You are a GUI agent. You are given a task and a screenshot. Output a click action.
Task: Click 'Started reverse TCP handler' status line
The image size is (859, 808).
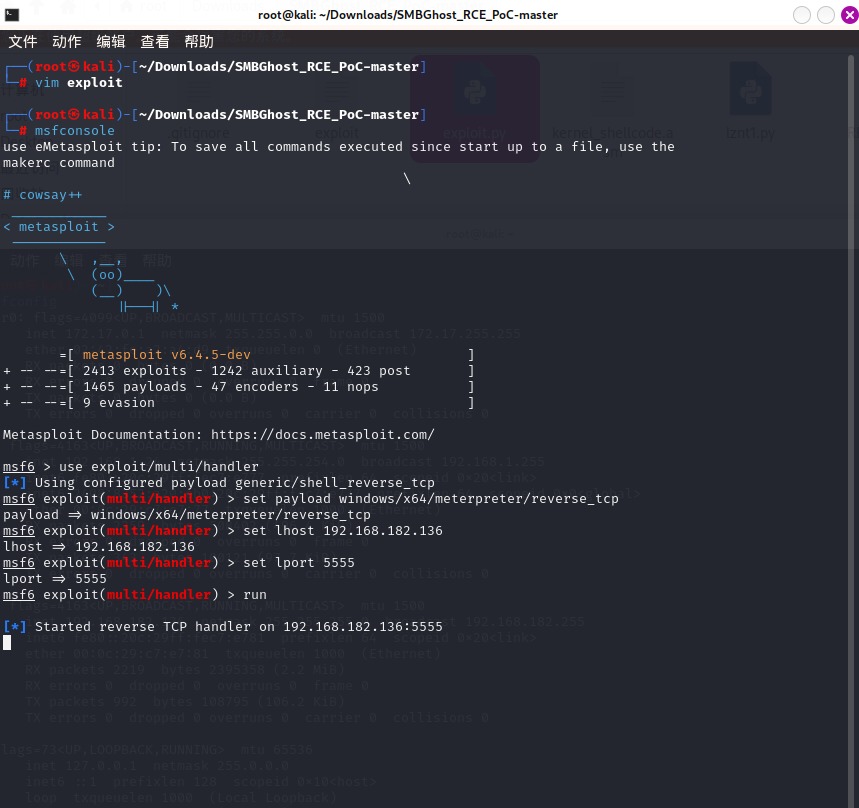(222, 627)
